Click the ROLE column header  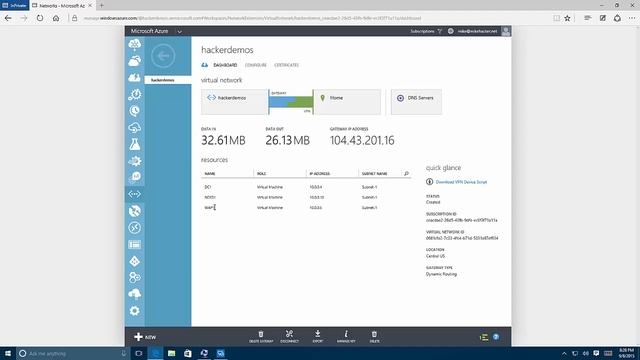pos(261,174)
